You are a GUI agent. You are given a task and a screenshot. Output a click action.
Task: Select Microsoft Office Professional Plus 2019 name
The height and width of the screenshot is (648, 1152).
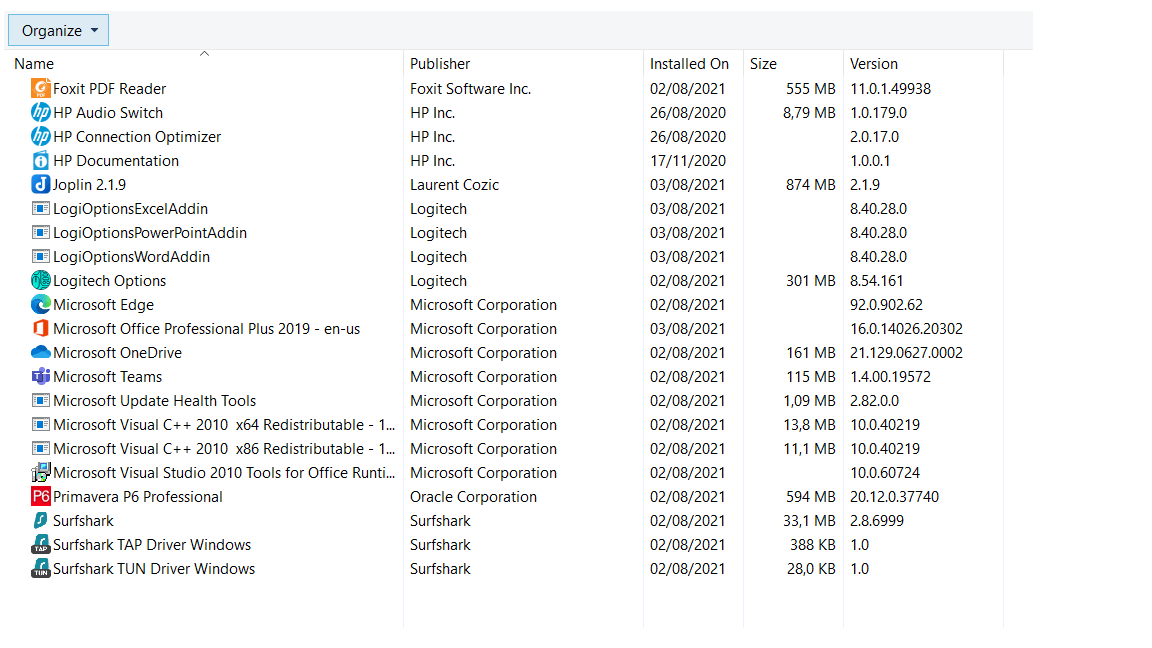pos(206,329)
